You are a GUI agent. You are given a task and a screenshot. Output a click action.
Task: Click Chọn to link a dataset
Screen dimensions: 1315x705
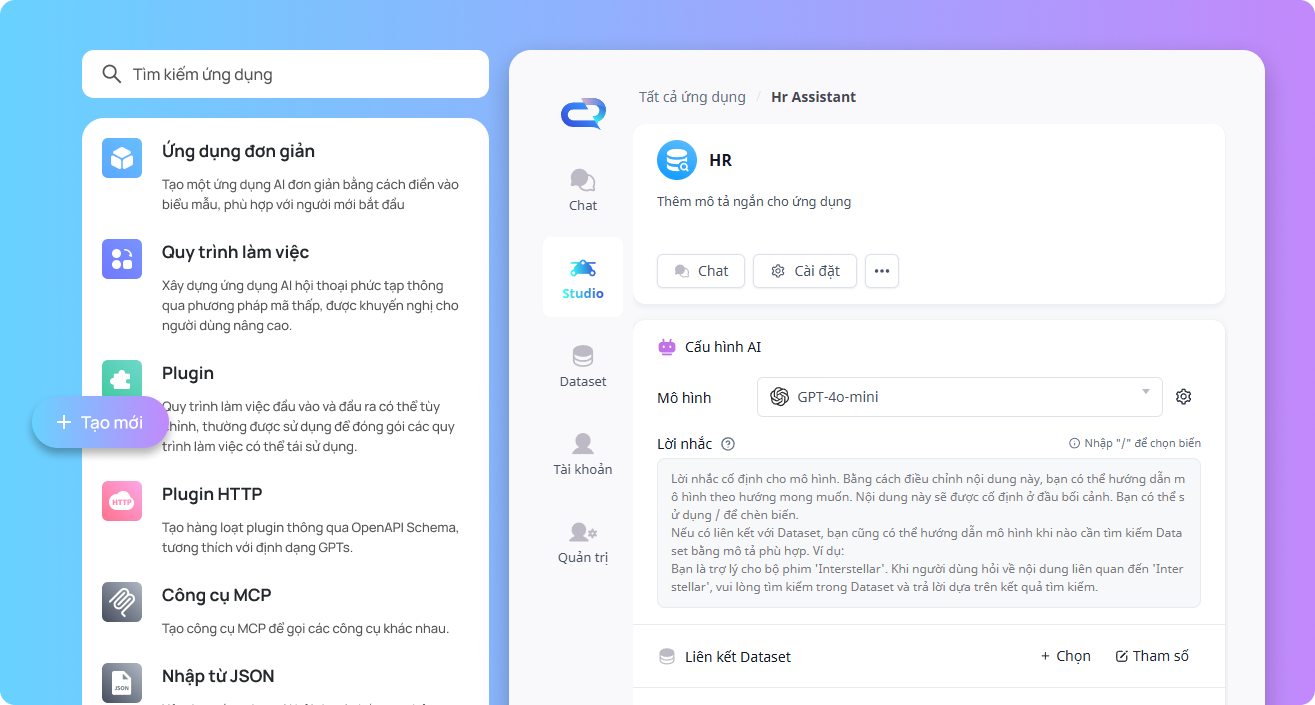pyautogui.click(x=1065, y=656)
